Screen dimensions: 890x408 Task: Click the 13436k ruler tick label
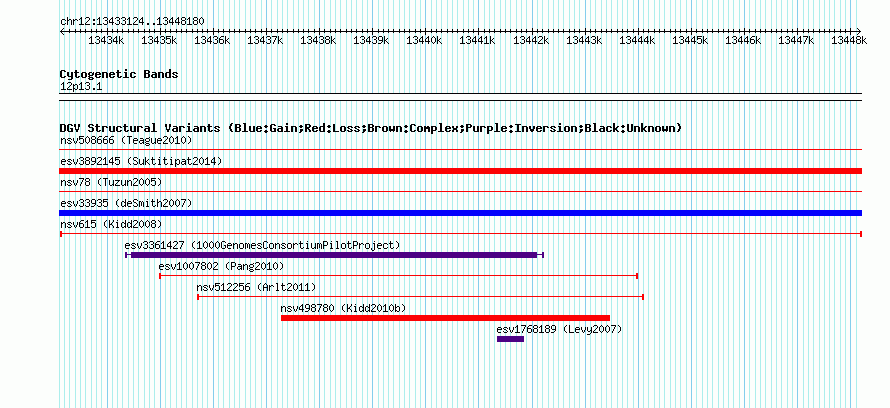(x=212, y=40)
